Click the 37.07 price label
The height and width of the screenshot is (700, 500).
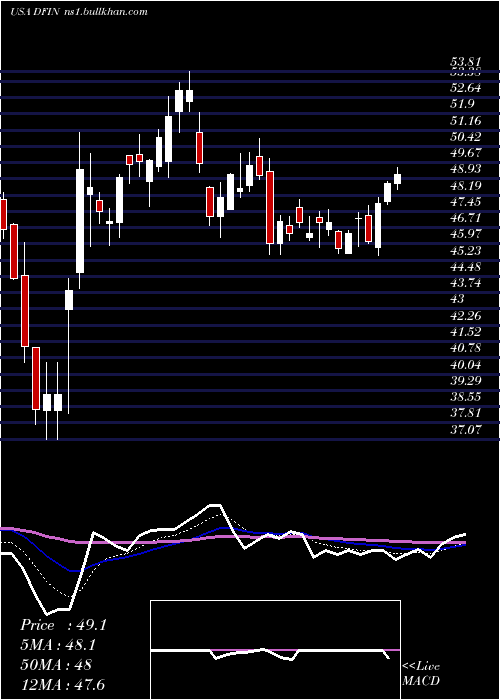tap(465, 430)
